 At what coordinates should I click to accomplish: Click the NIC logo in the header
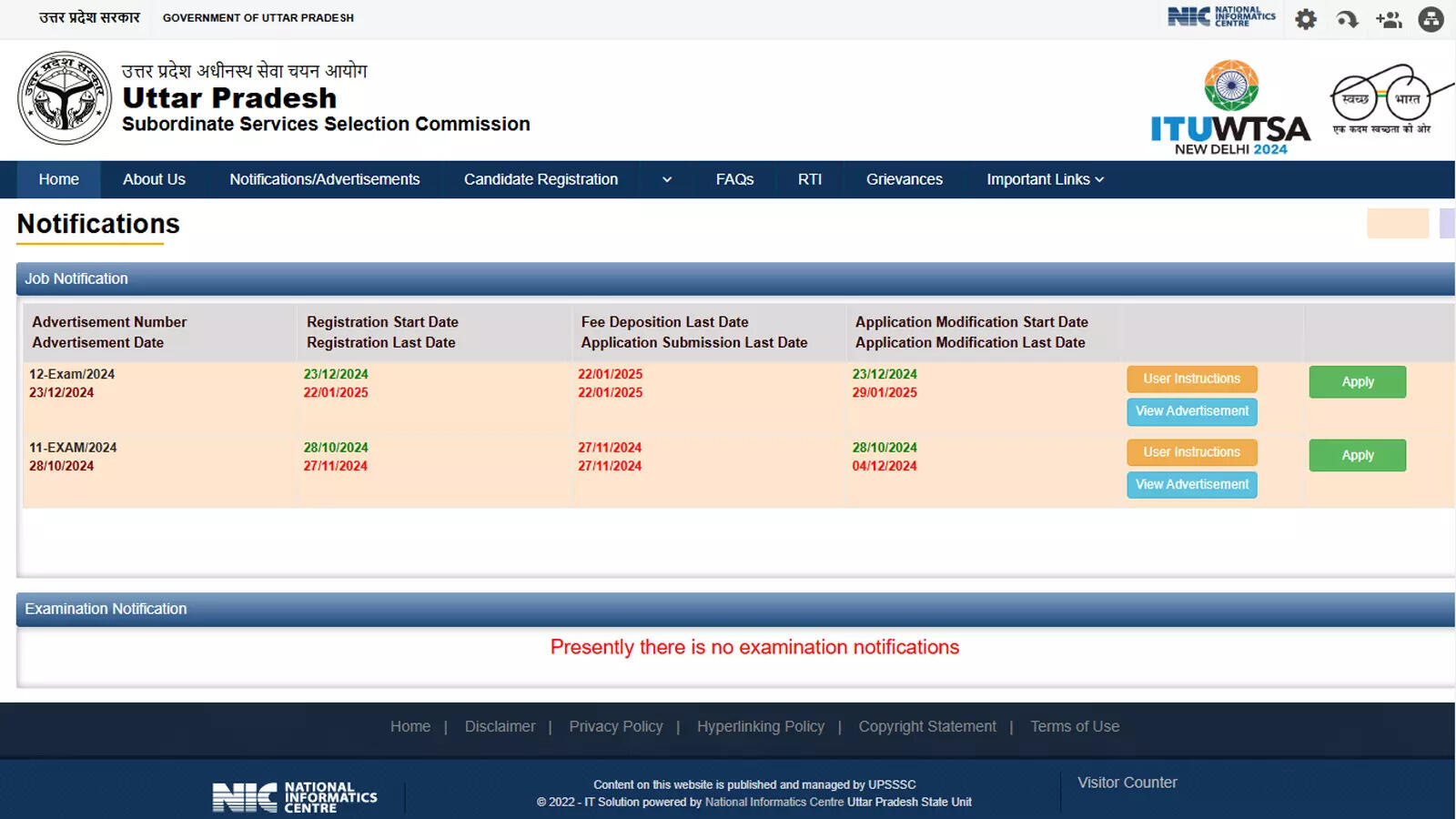(x=1221, y=17)
